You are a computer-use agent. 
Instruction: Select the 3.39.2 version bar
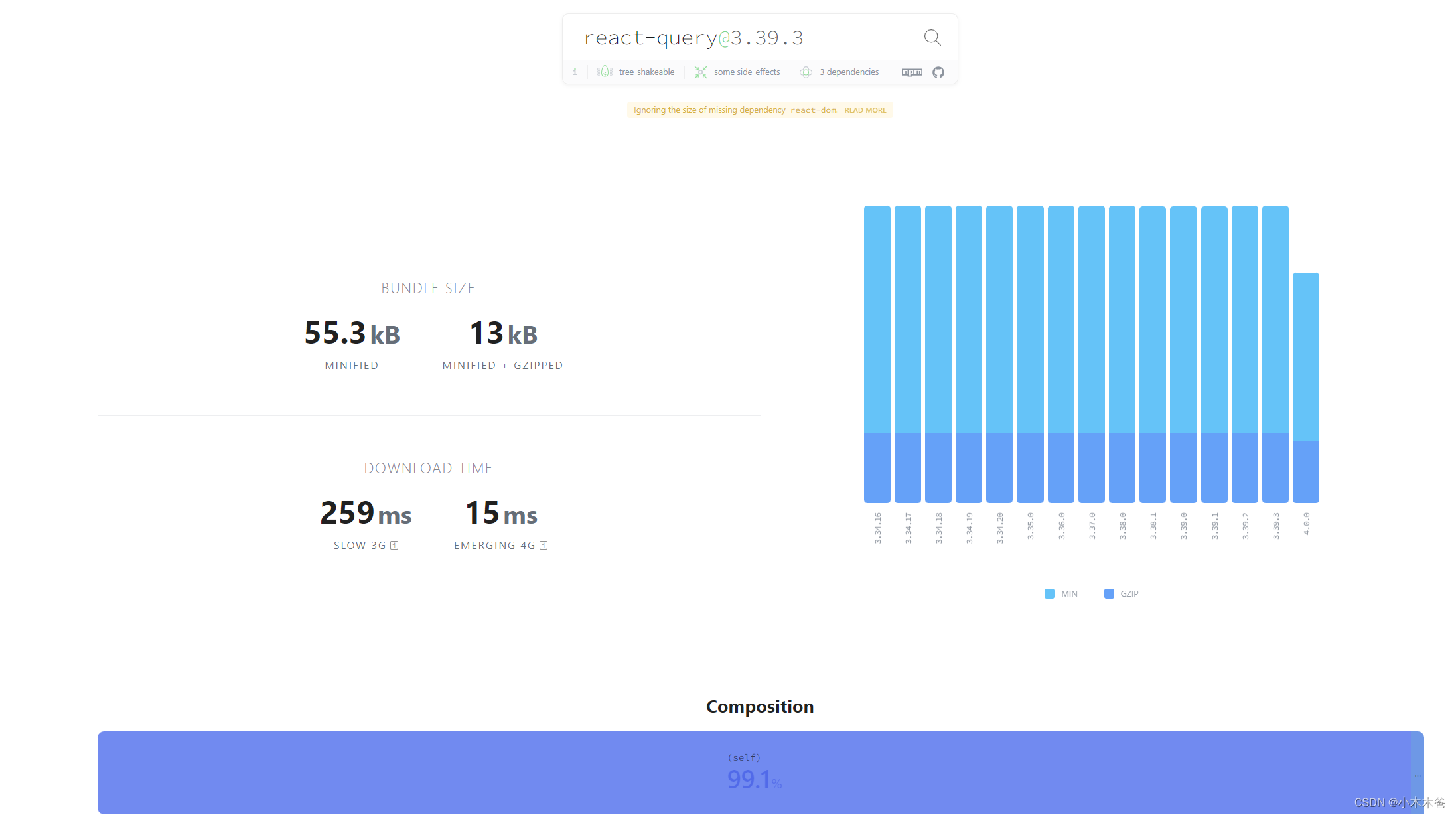1244,354
